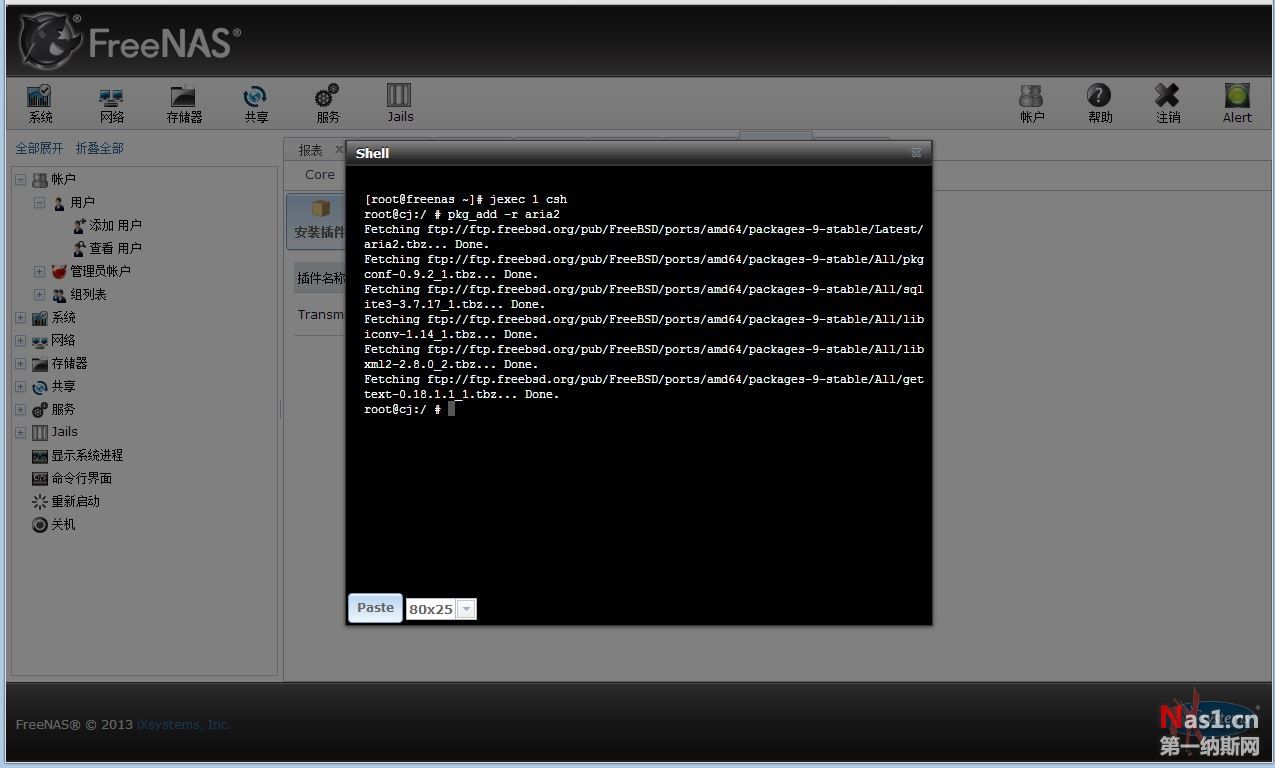This screenshot has height=768, width=1275.
Task: Click the 系统 tree node icon
Action: tap(40, 318)
